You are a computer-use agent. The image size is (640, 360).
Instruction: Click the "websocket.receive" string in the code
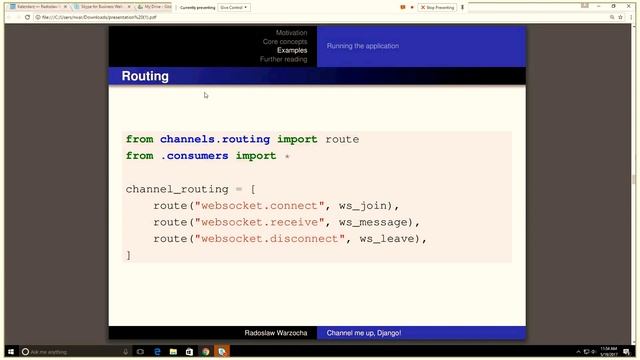260,222
